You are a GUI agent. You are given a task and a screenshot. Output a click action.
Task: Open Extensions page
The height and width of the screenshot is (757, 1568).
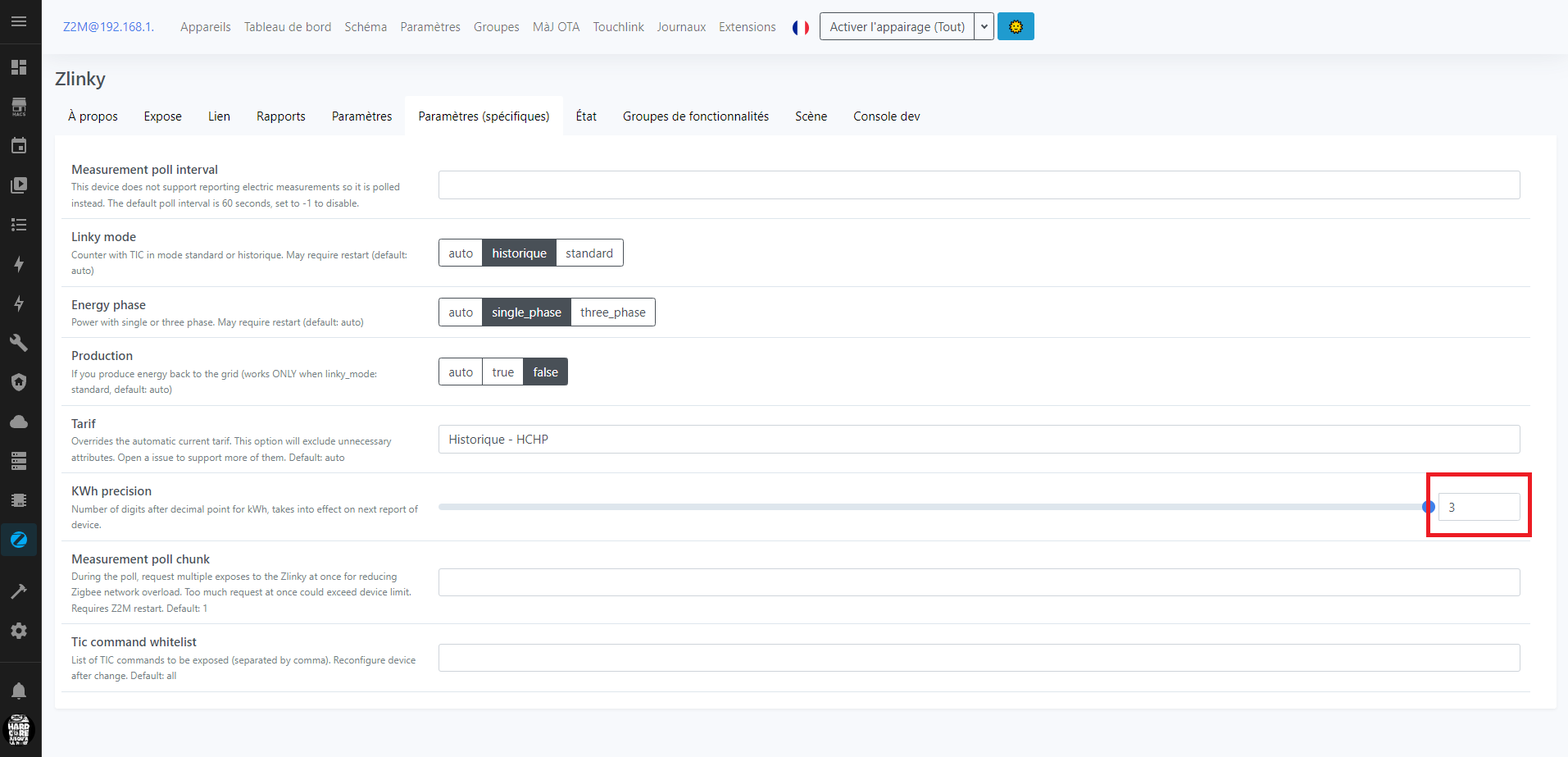click(748, 27)
